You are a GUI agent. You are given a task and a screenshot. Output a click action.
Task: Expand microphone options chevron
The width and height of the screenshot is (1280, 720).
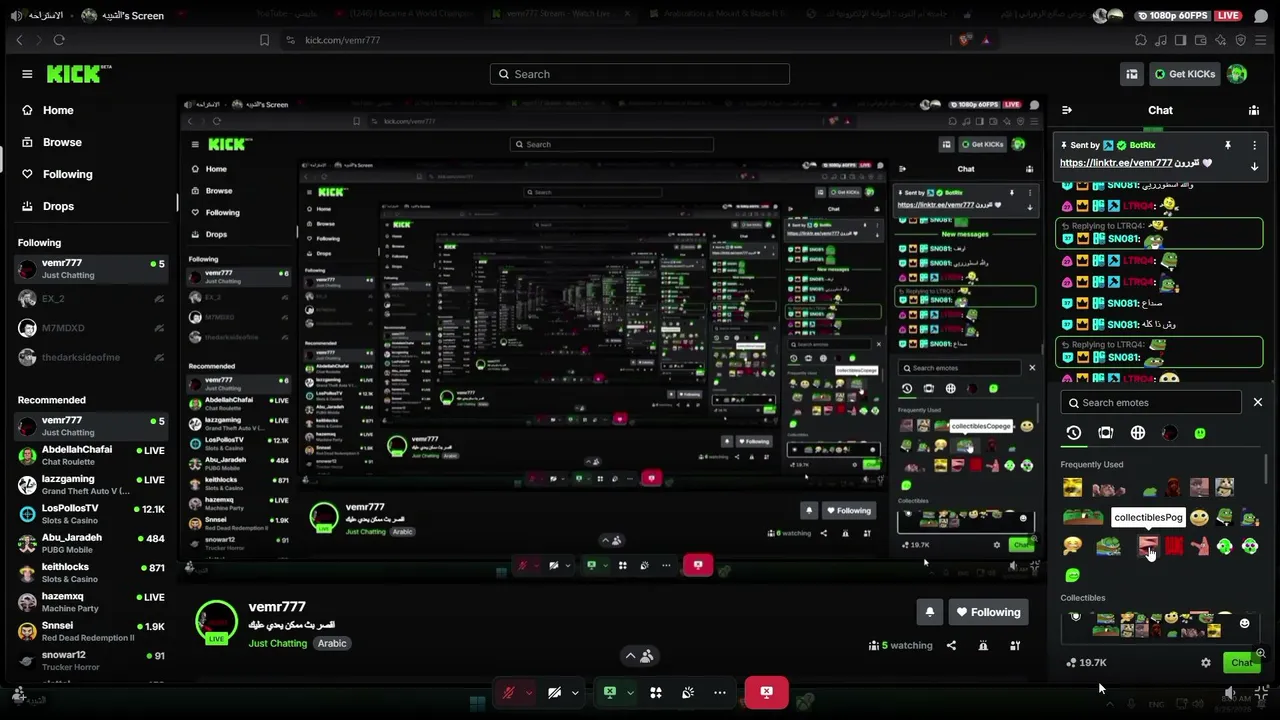coord(528,692)
